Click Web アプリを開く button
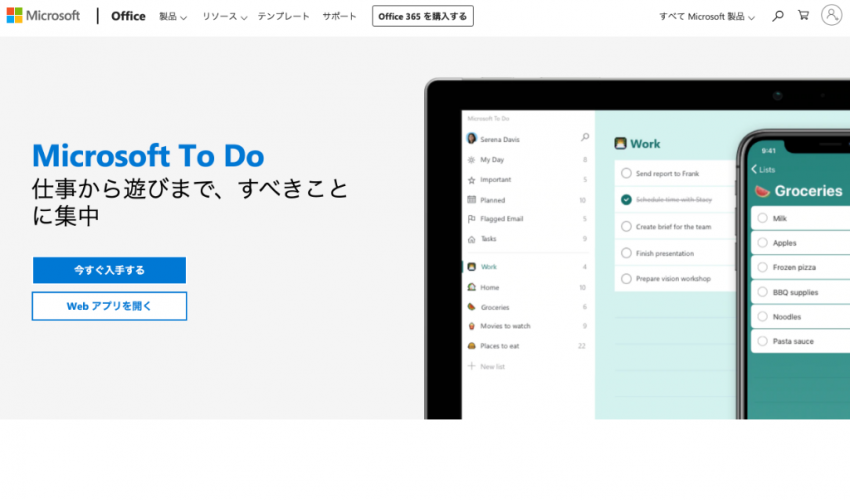 tap(109, 306)
